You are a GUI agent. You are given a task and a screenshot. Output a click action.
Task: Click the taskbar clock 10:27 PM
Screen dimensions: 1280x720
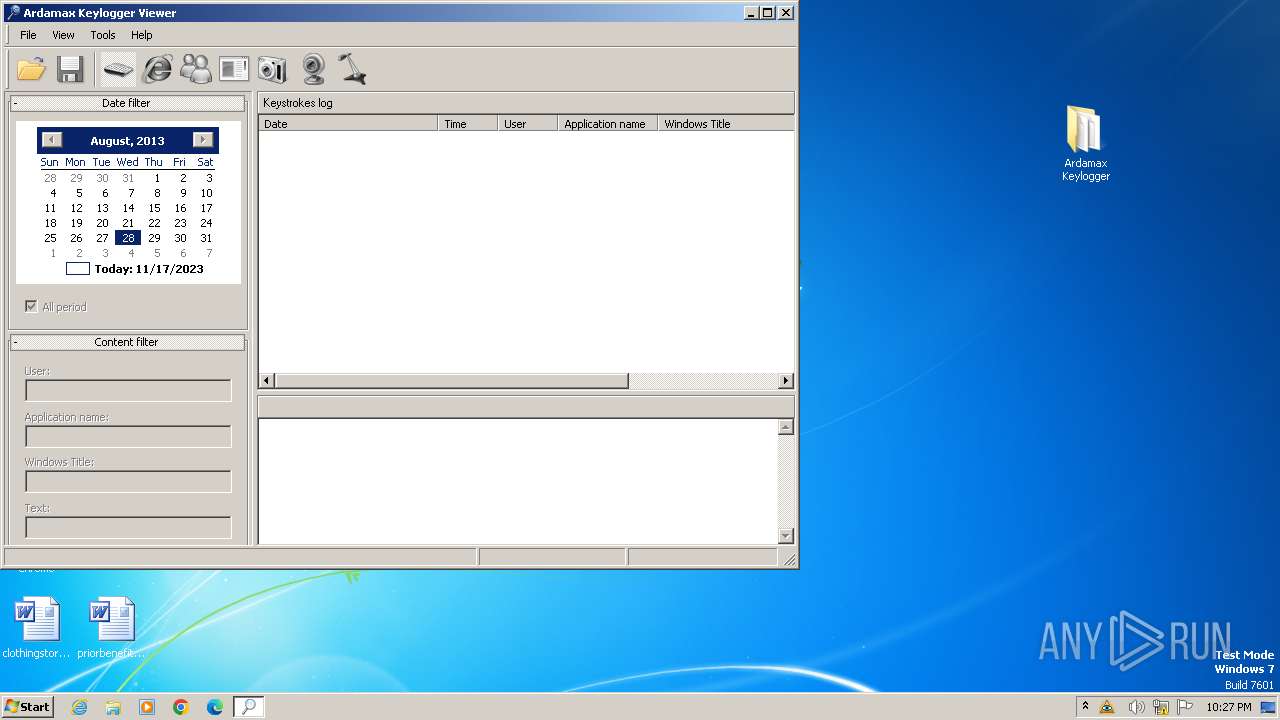1228,707
